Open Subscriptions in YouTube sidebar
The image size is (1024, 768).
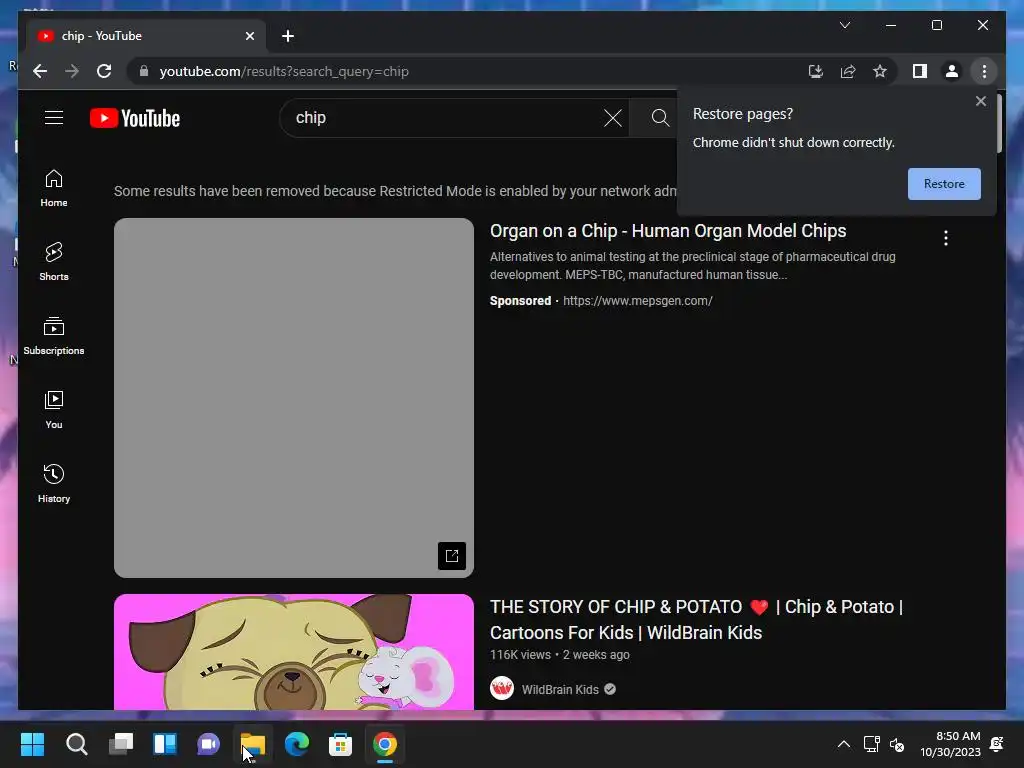point(54,336)
